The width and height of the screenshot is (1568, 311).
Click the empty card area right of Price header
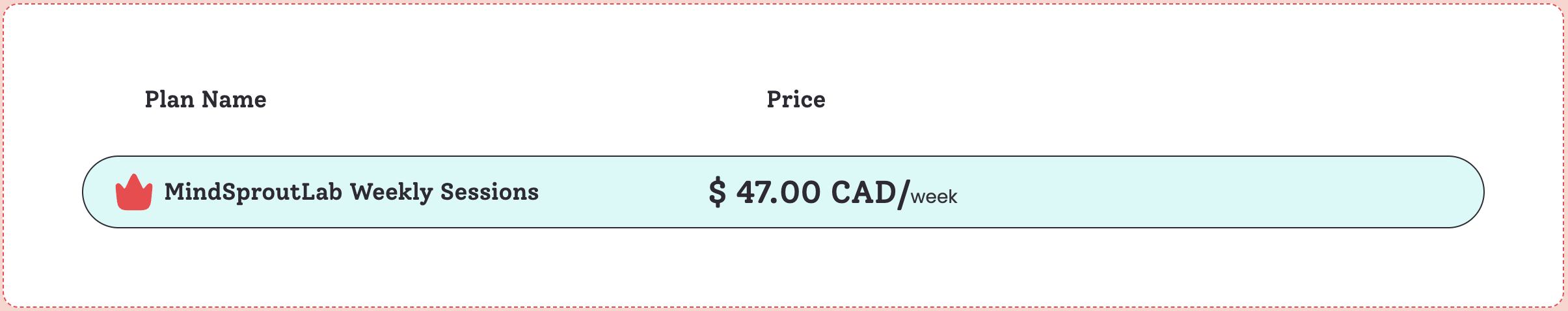(1171, 100)
